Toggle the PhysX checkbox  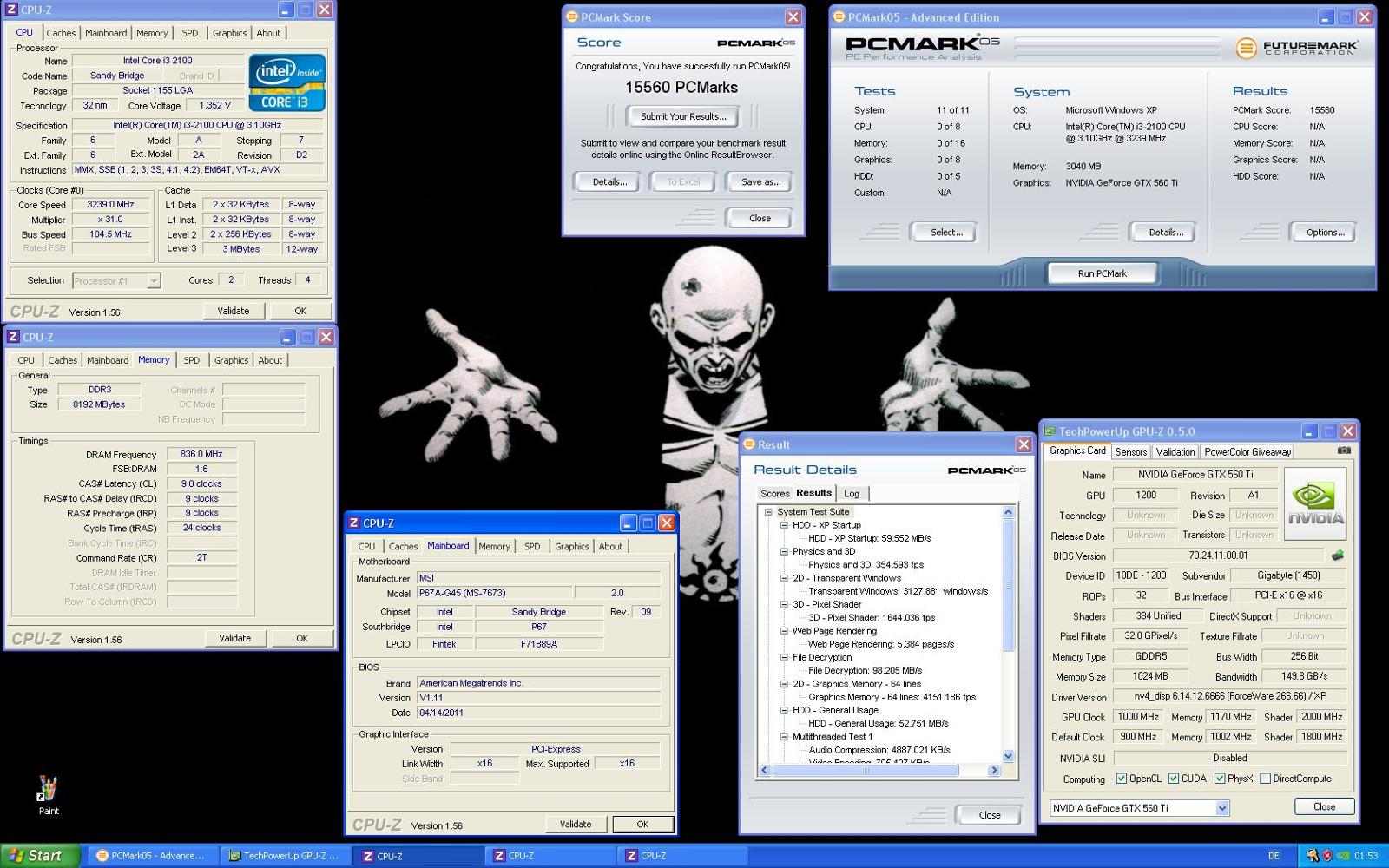[1220, 779]
